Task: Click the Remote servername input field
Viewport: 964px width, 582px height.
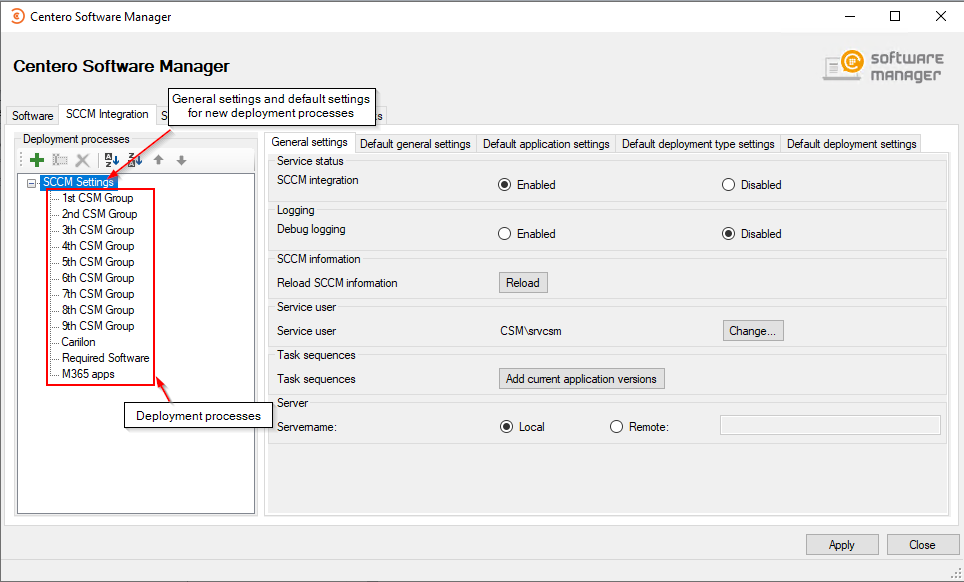Action: coord(830,425)
